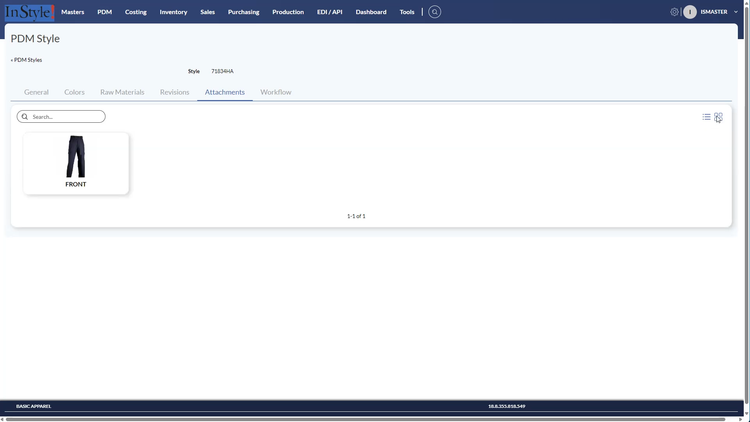The height and width of the screenshot is (422, 750).
Task: Open settings gear icon
Action: (x=674, y=12)
